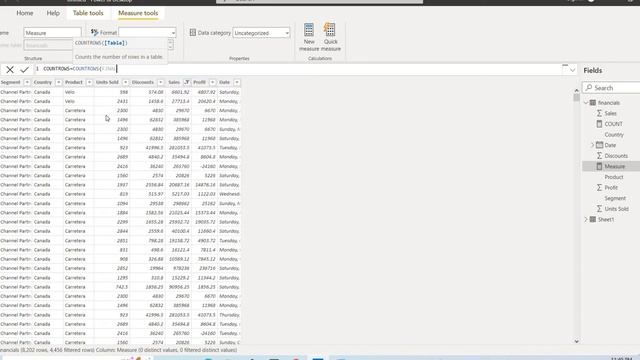Screen dimensions: 640x360
Task: Click the Velo product cell in first row
Action: 70,92
